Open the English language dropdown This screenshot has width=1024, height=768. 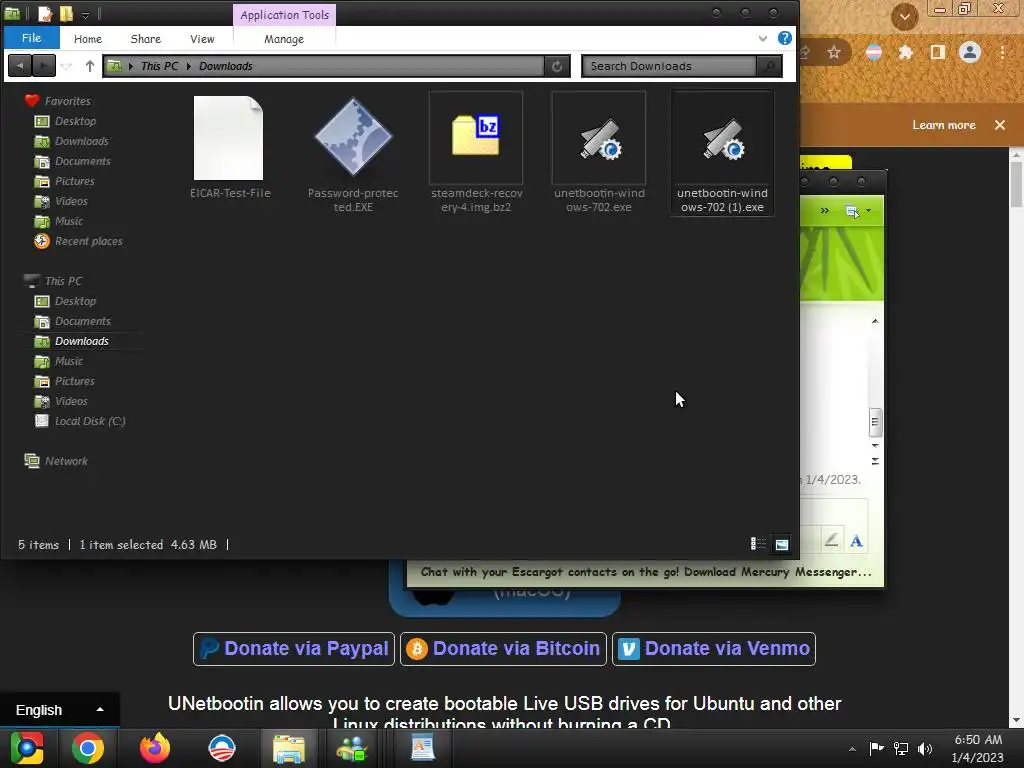59,710
